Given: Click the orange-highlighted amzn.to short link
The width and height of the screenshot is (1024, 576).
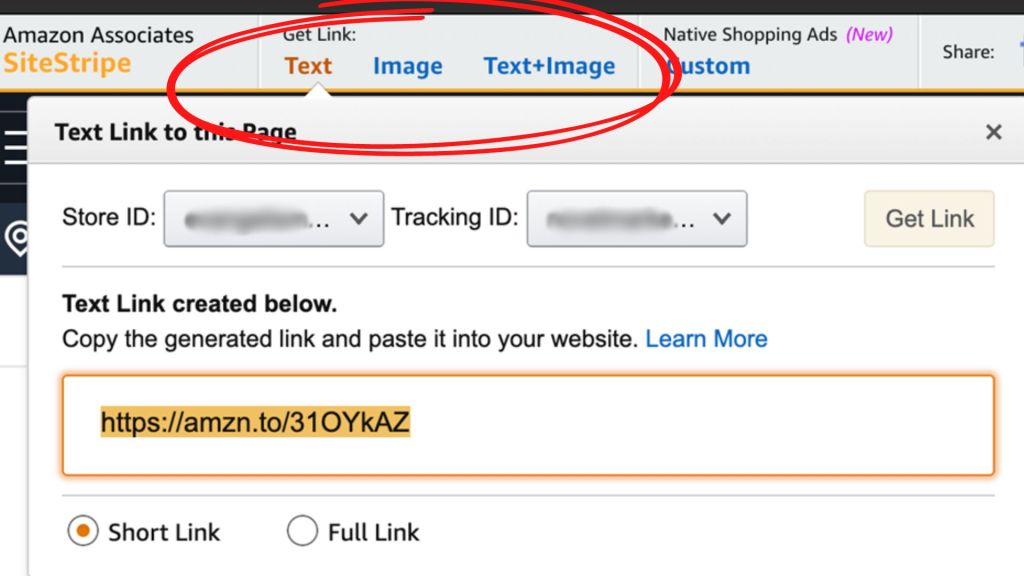Looking at the screenshot, I should coord(253,423).
